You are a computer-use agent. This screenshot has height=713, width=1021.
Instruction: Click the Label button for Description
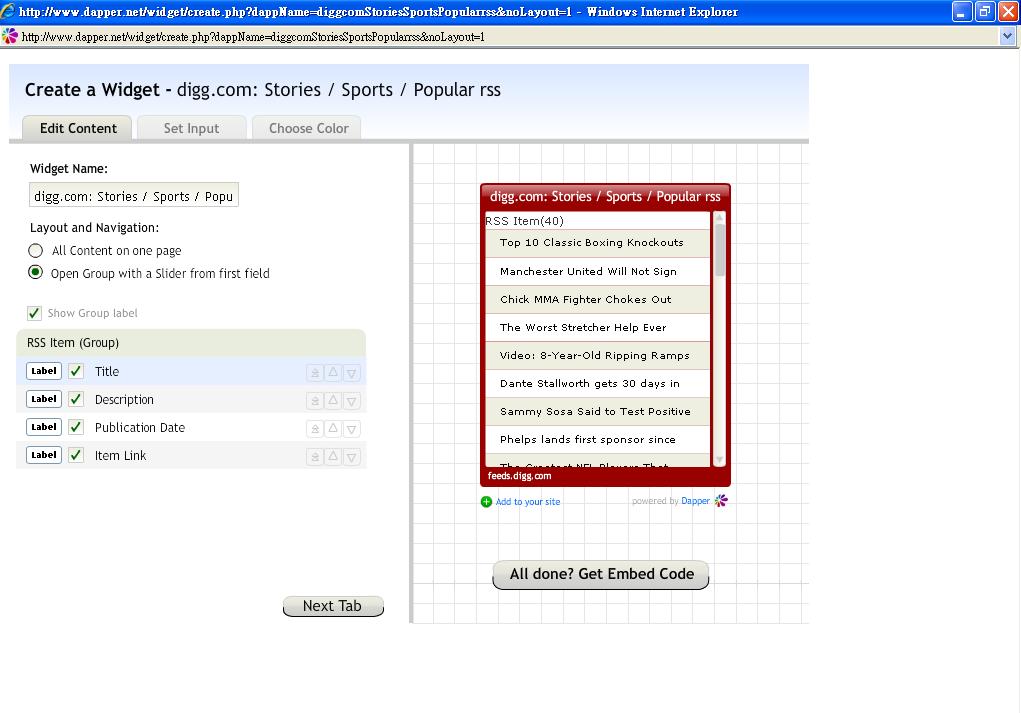[x=44, y=399]
